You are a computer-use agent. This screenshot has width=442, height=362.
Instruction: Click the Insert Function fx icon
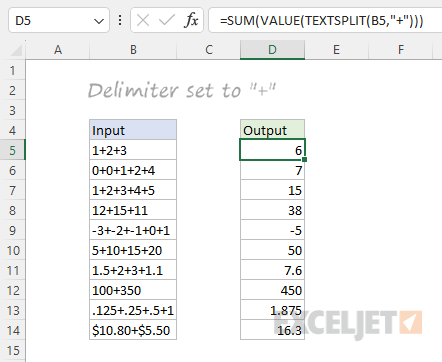point(191,20)
